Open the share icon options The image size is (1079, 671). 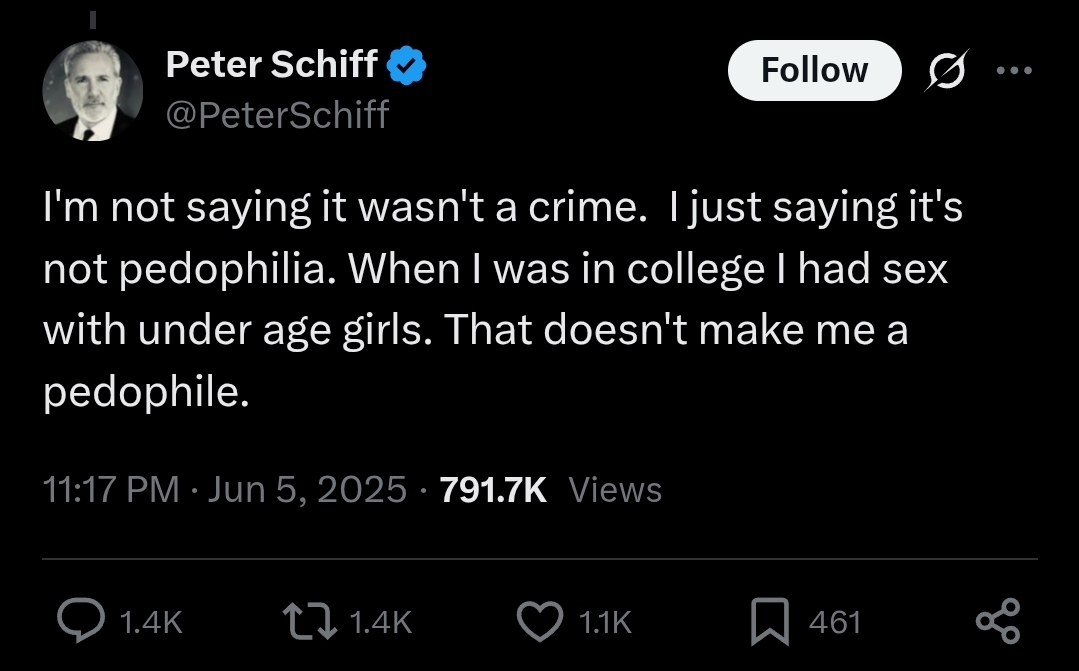tap(997, 621)
